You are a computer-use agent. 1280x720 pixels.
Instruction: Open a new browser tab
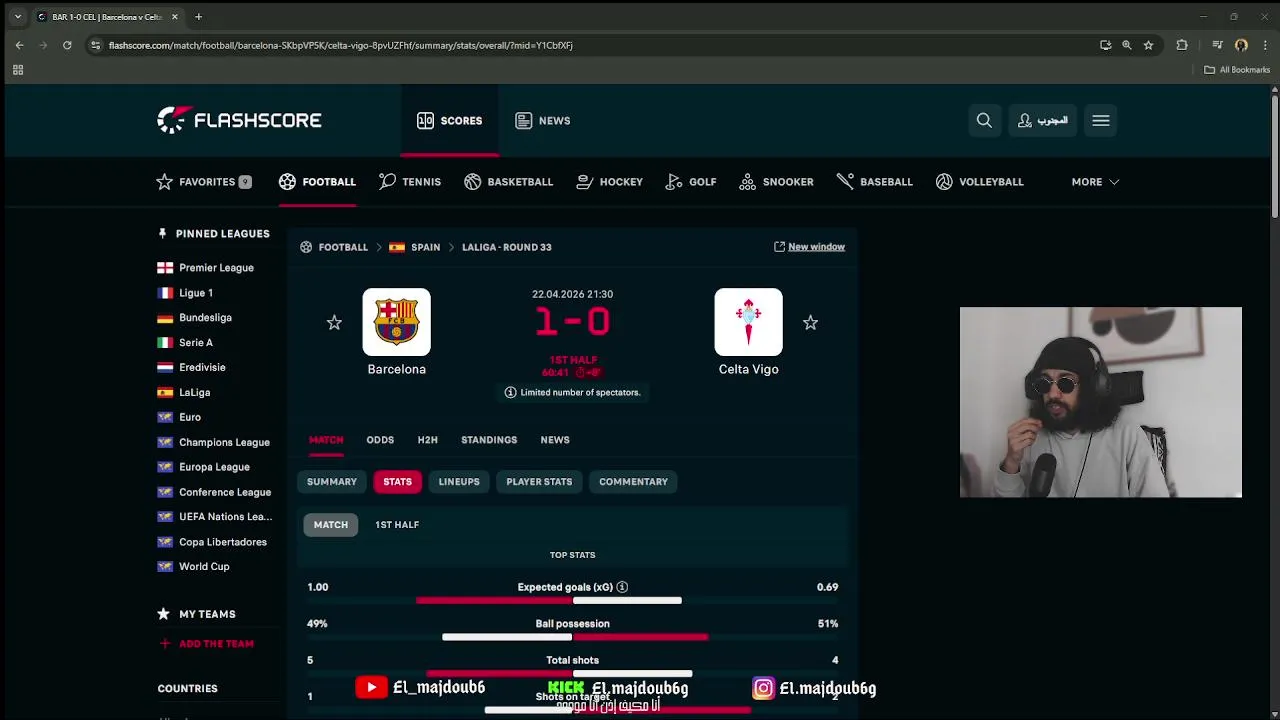(198, 17)
